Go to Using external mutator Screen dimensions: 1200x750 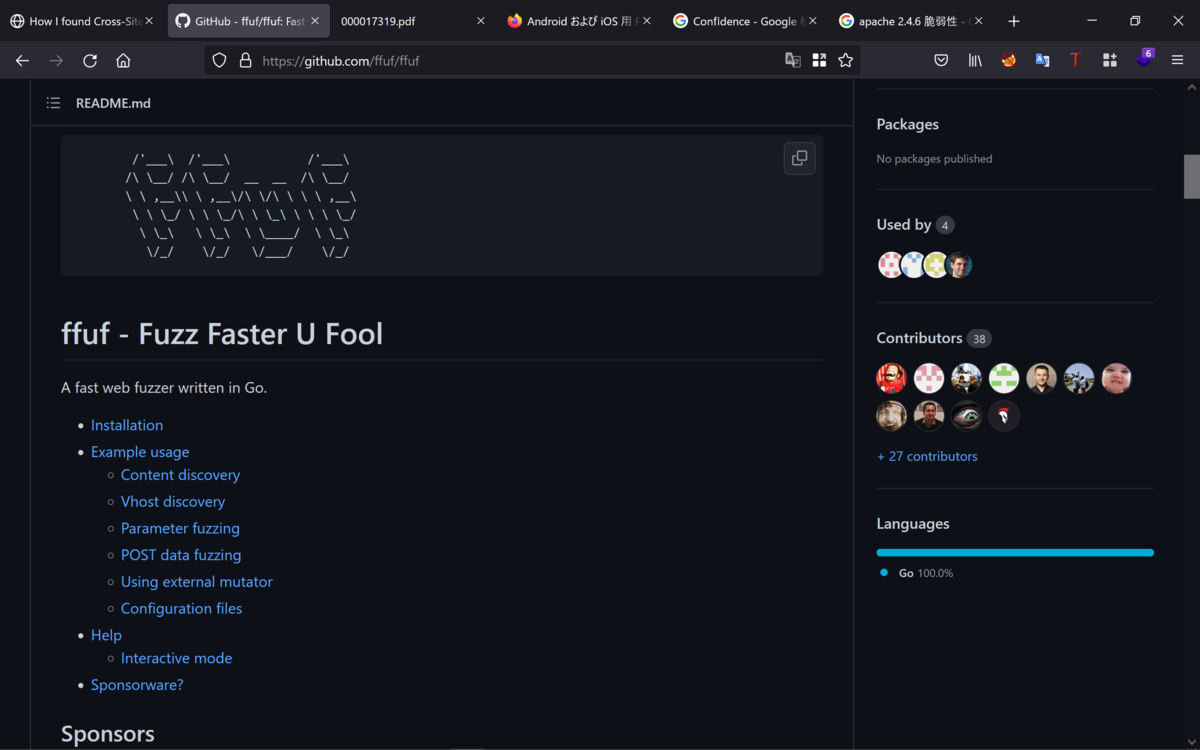tap(197, 582)
